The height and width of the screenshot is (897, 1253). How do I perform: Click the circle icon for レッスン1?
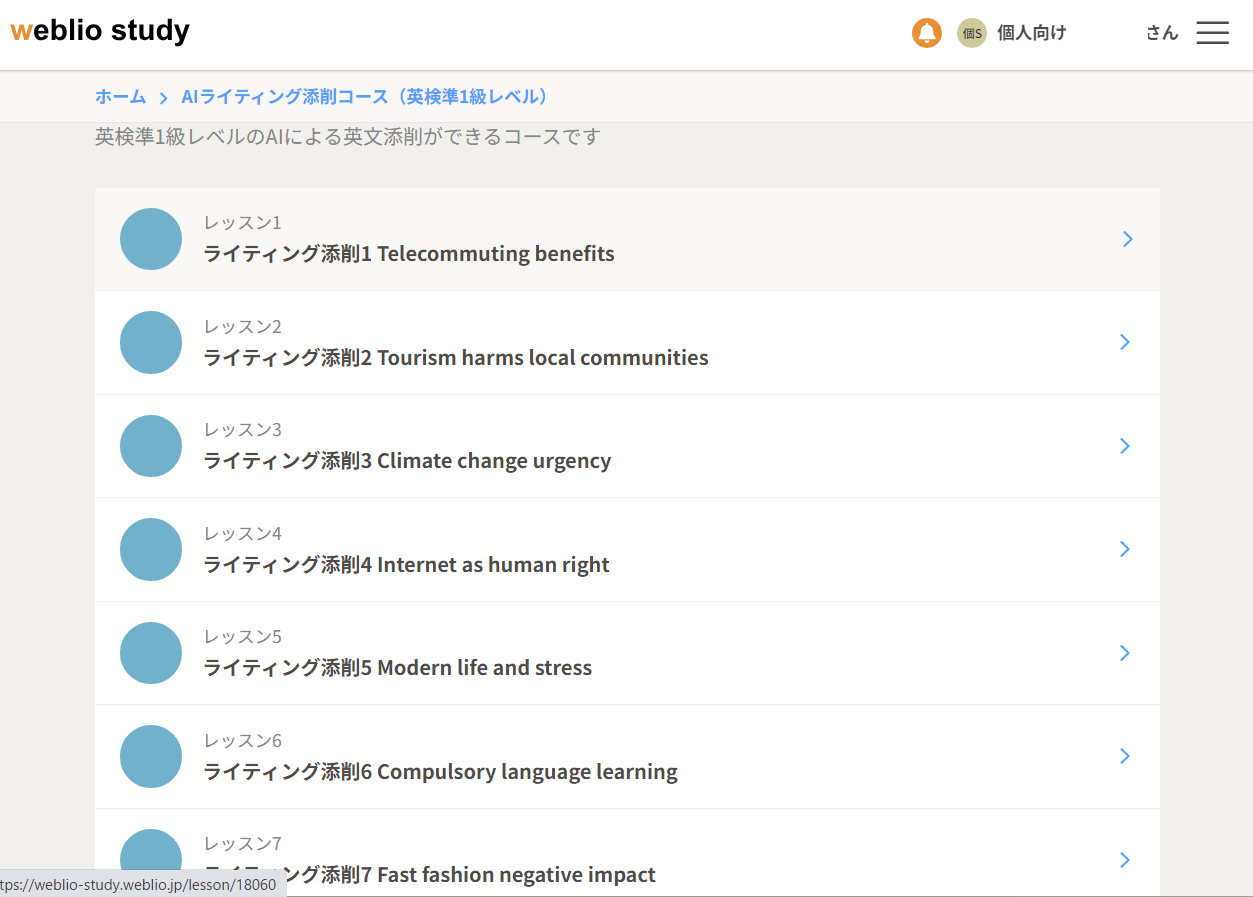pos(150,239)
